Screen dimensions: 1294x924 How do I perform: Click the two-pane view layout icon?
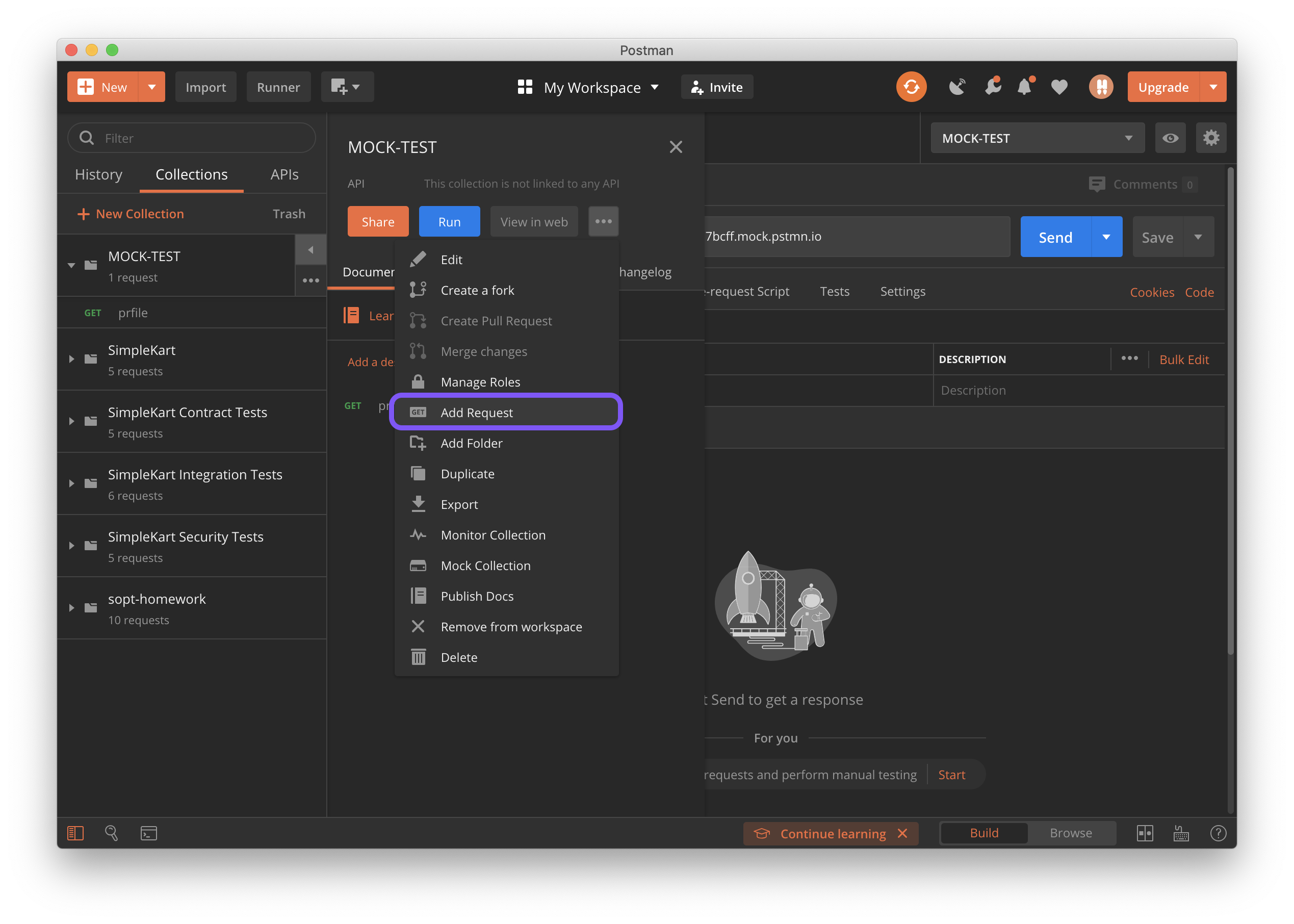pyautogui.click(x=1145, y=833)
